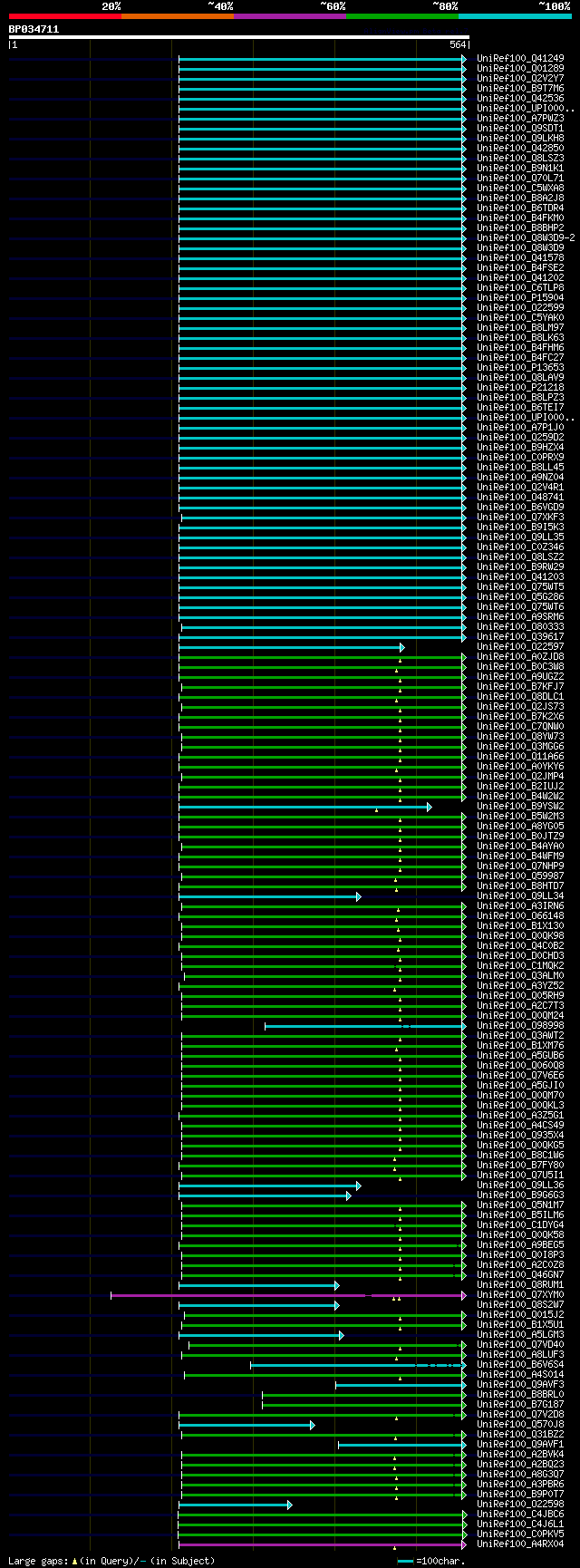The width and height of the screenshot is (580, 1568).
Task: Select the label UniRef100_C6TLP8
Action: coord(520,287)
